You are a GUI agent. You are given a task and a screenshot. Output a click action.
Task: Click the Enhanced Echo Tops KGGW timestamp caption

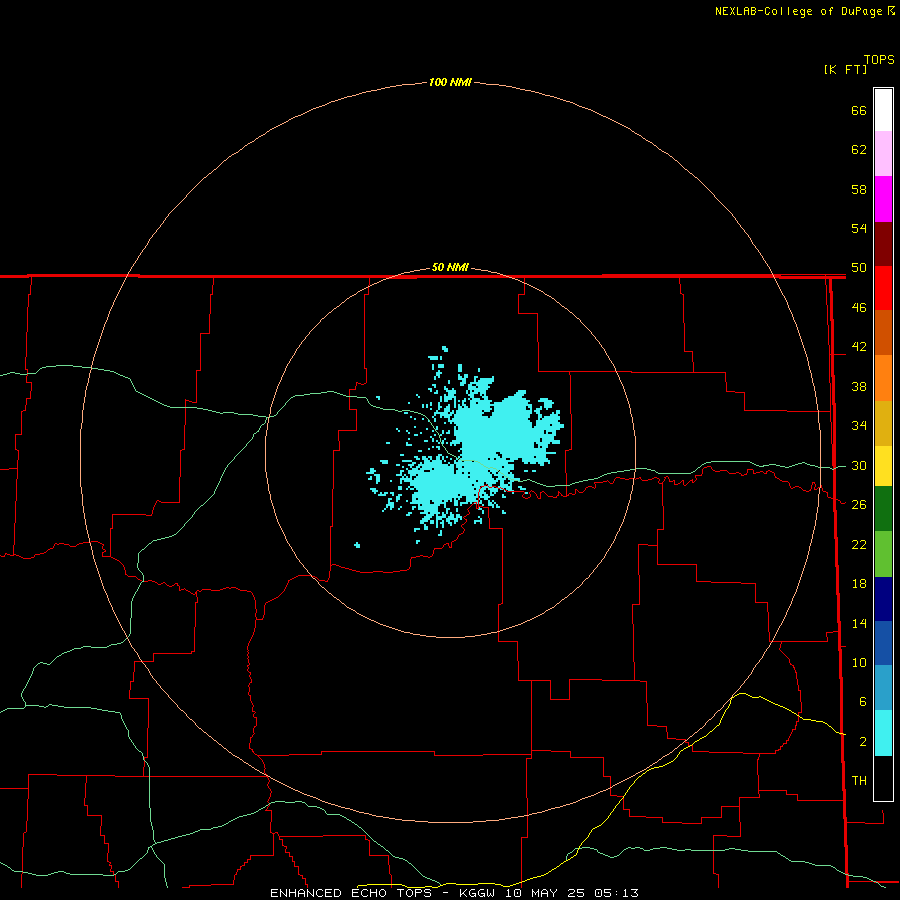(x=454, y=893)
